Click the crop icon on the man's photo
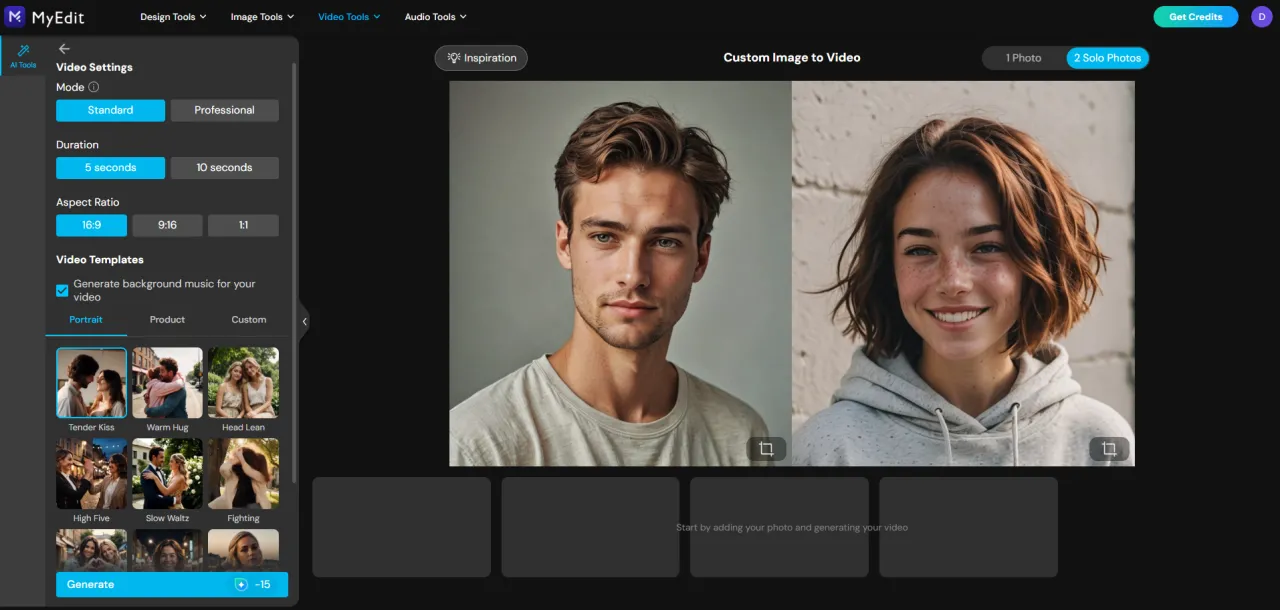The image size is (1280, 610). point(766,449)
